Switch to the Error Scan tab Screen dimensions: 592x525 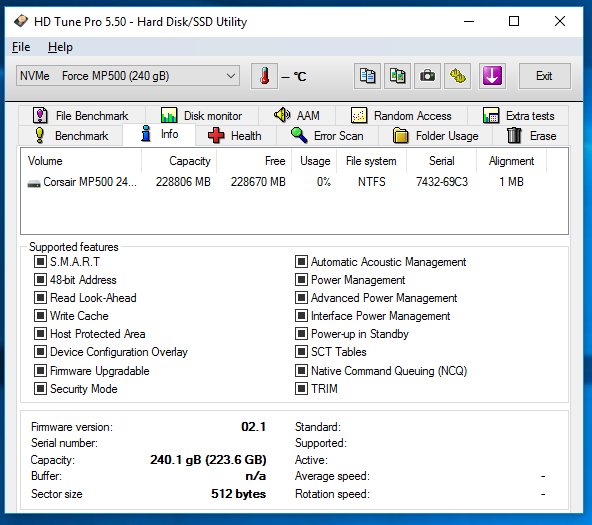327,135
